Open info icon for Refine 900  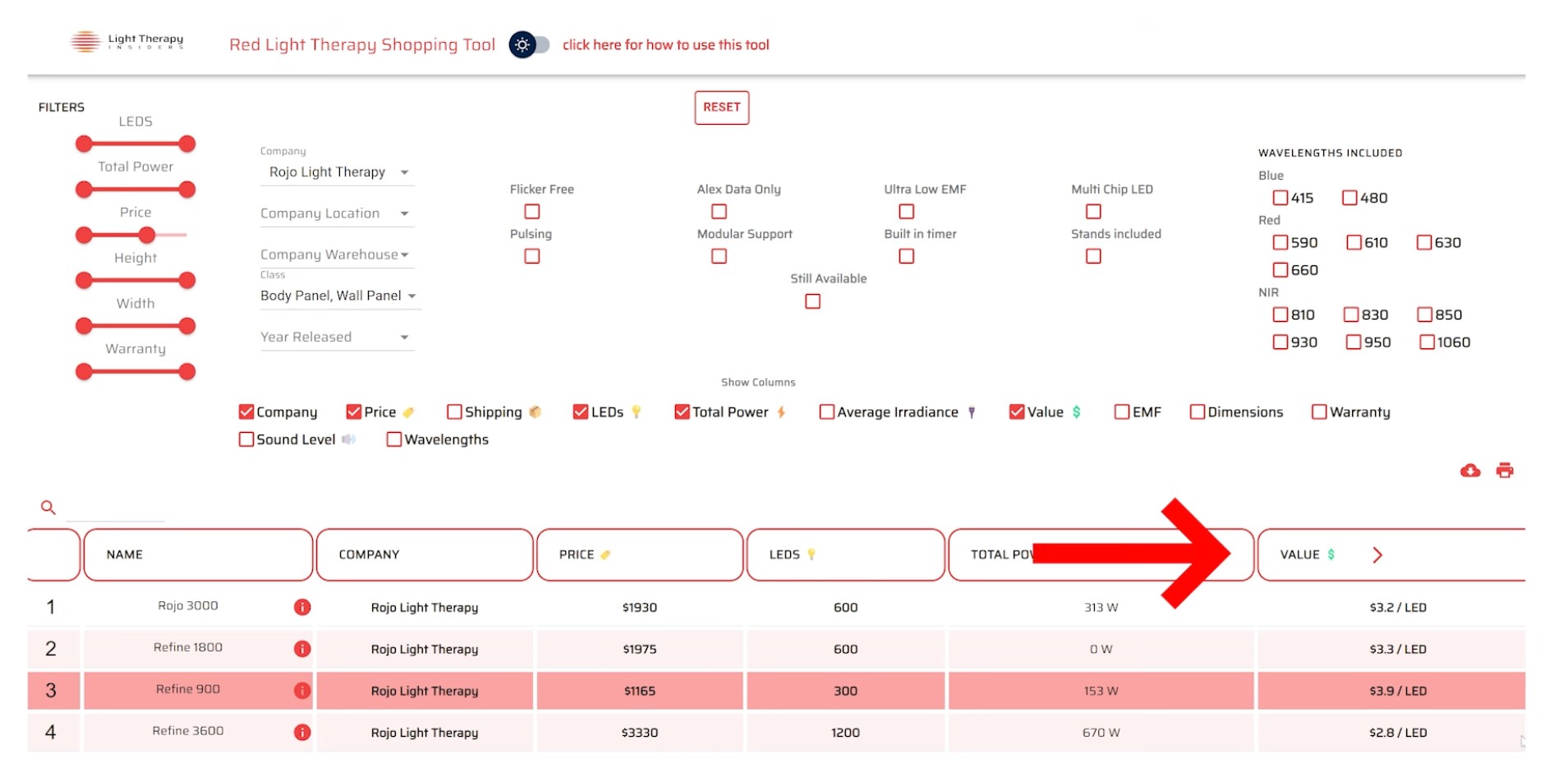click(302, 691)
